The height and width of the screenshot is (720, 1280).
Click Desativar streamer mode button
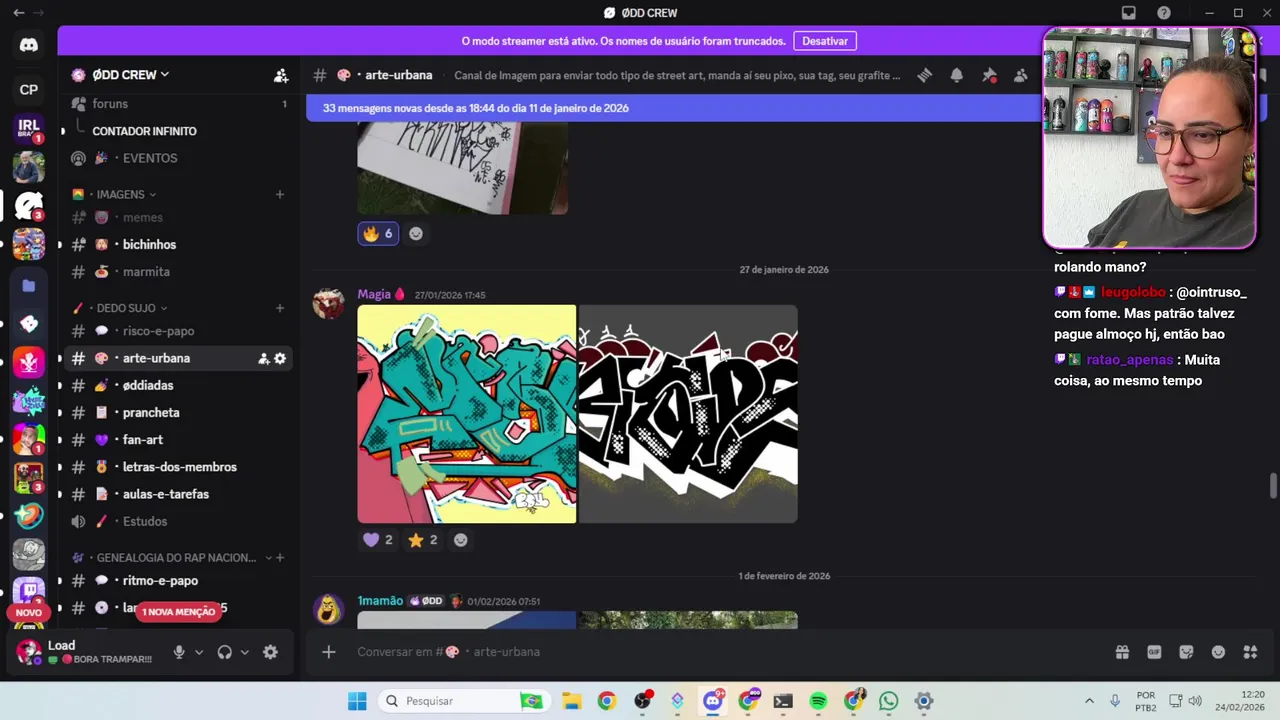825,41
